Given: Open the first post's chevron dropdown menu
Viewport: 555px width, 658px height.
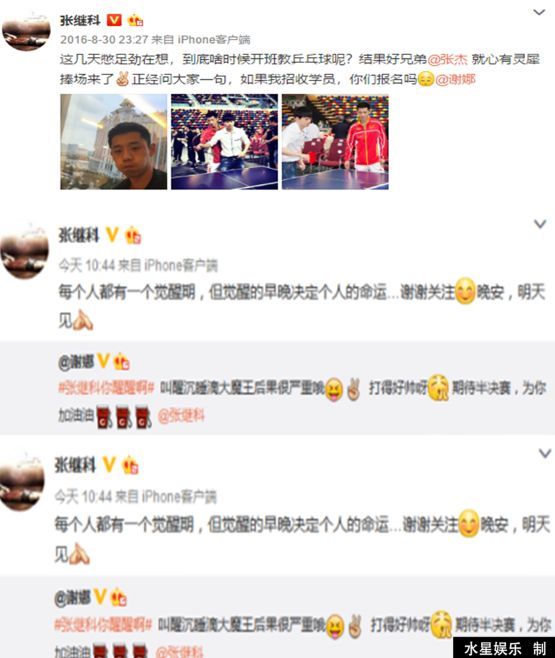Looking at the screenshot, I should pyautogui.click(x=539, y=13).
